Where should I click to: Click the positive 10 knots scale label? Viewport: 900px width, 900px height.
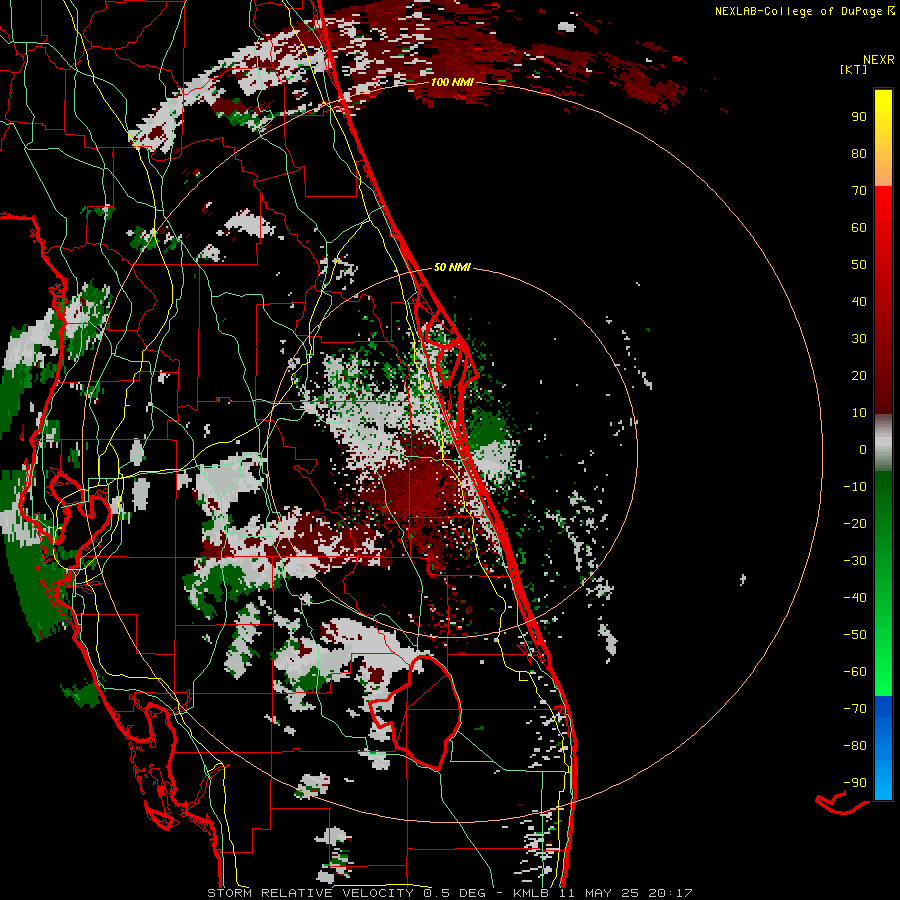click(x=859, y=413)
